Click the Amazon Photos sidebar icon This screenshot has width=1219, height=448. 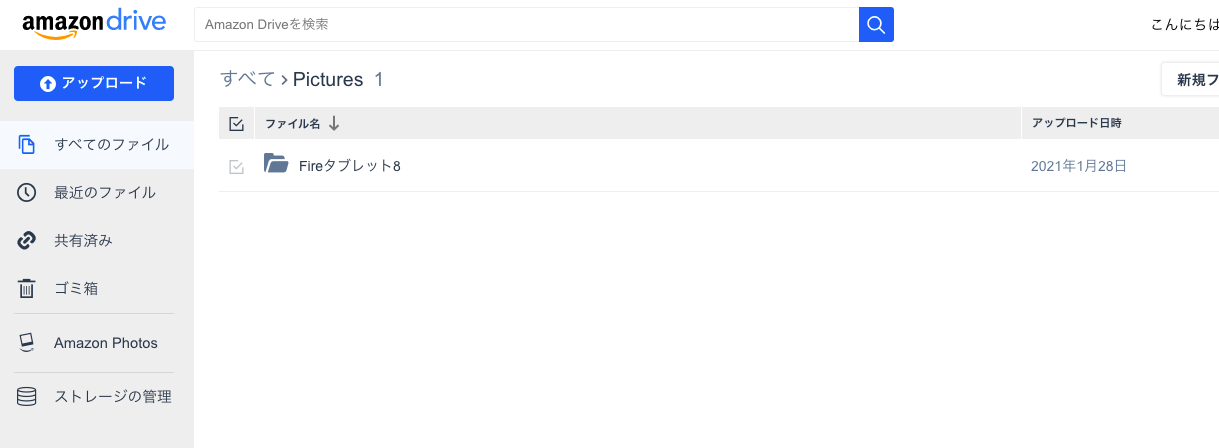click(28, 343)
